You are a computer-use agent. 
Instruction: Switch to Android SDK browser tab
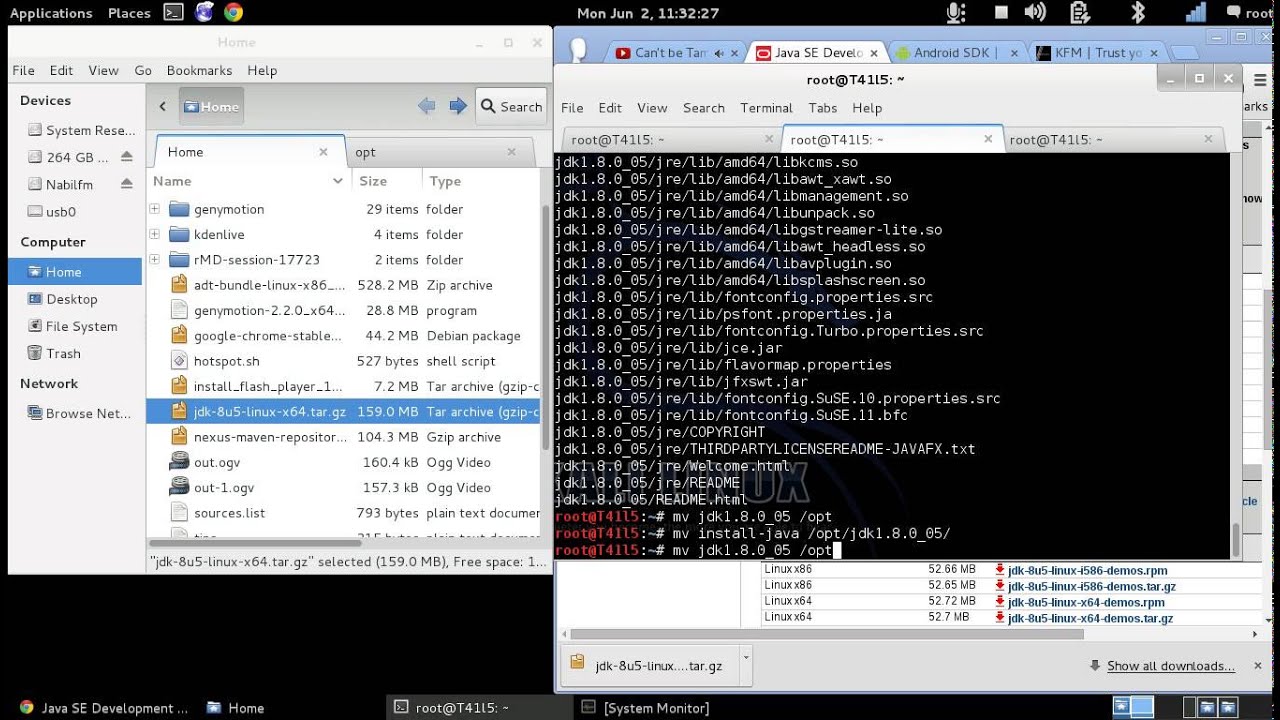tap(955, 53)
